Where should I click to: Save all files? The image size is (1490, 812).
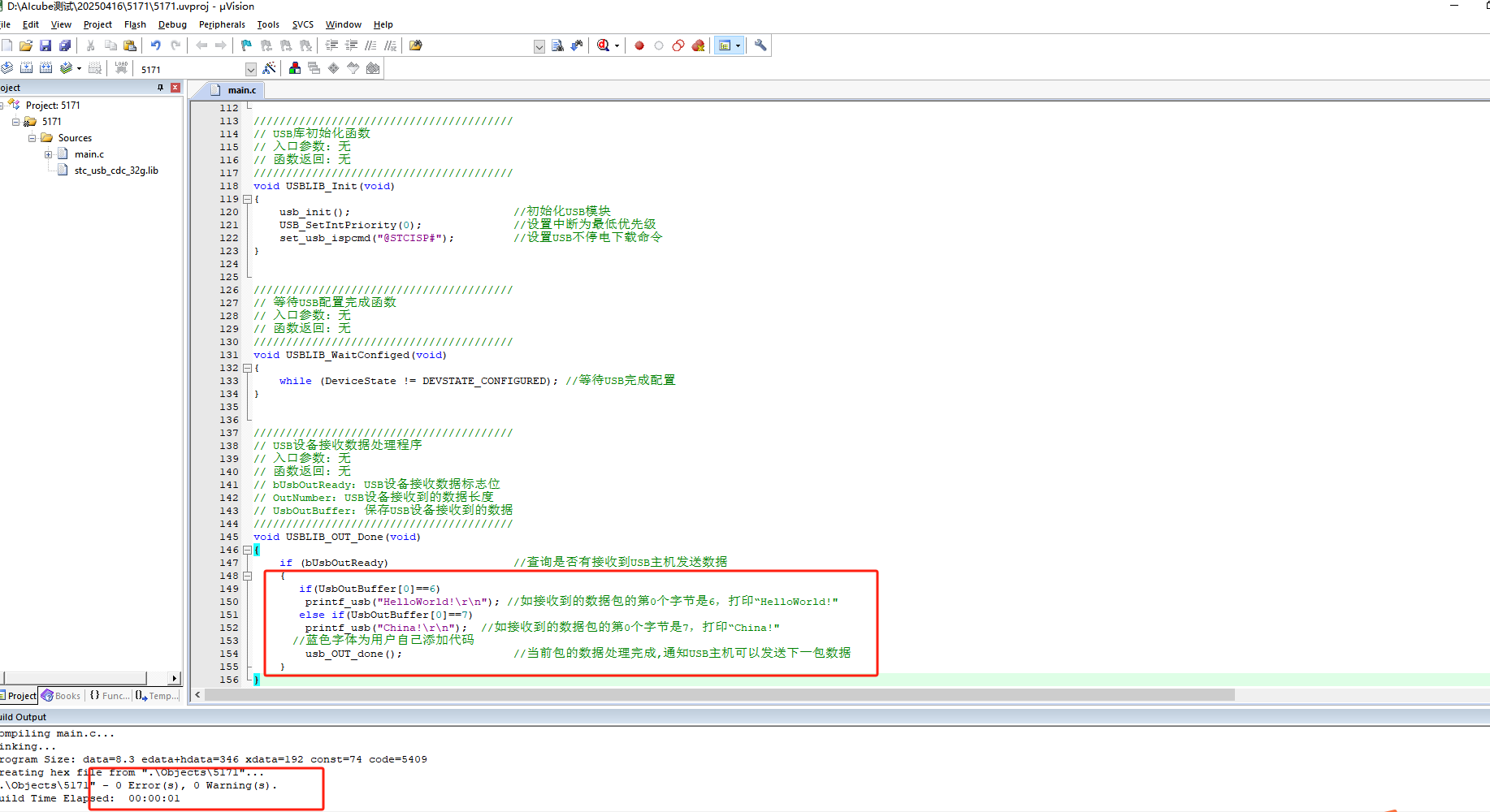pos(65,45)
